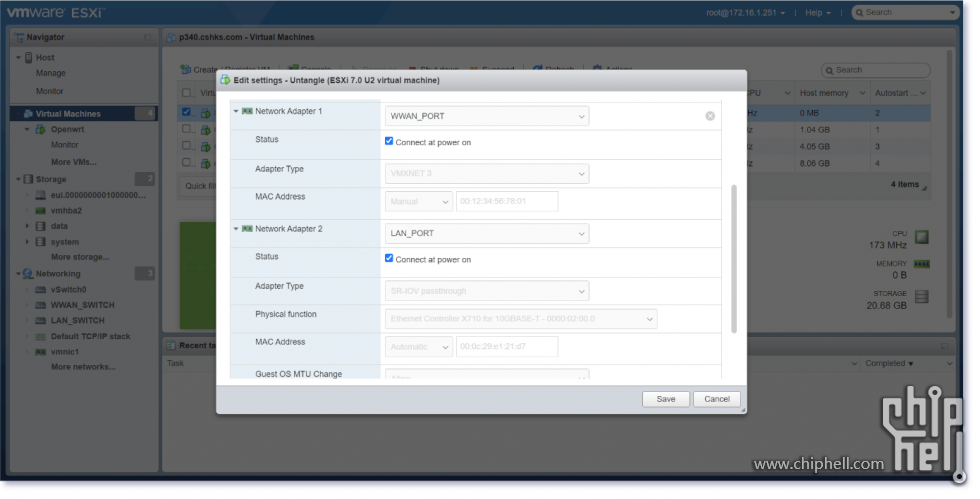Image resolution: width=980 pixels, height=499 pixels.
Task: Select LAN_SWITCH in Navigator
Action: click(78, 321)
